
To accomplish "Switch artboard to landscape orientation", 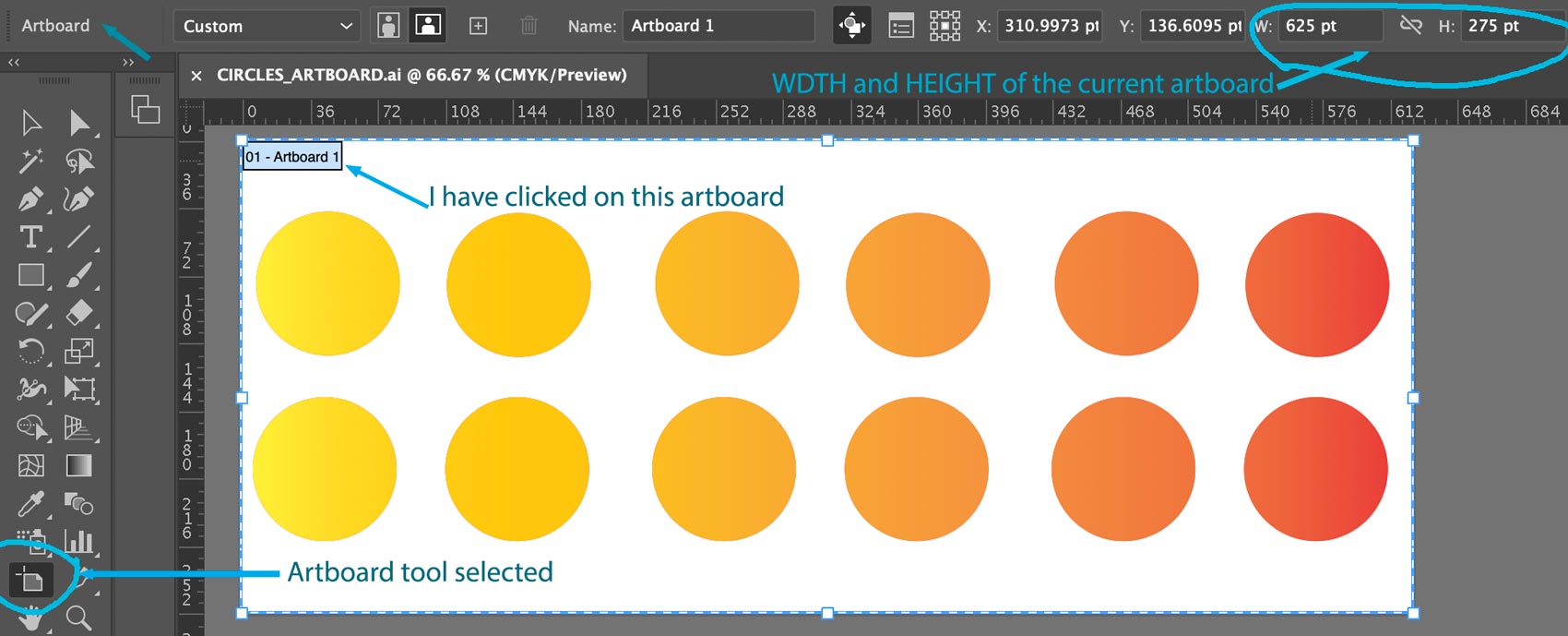I will tap(428, 26).
